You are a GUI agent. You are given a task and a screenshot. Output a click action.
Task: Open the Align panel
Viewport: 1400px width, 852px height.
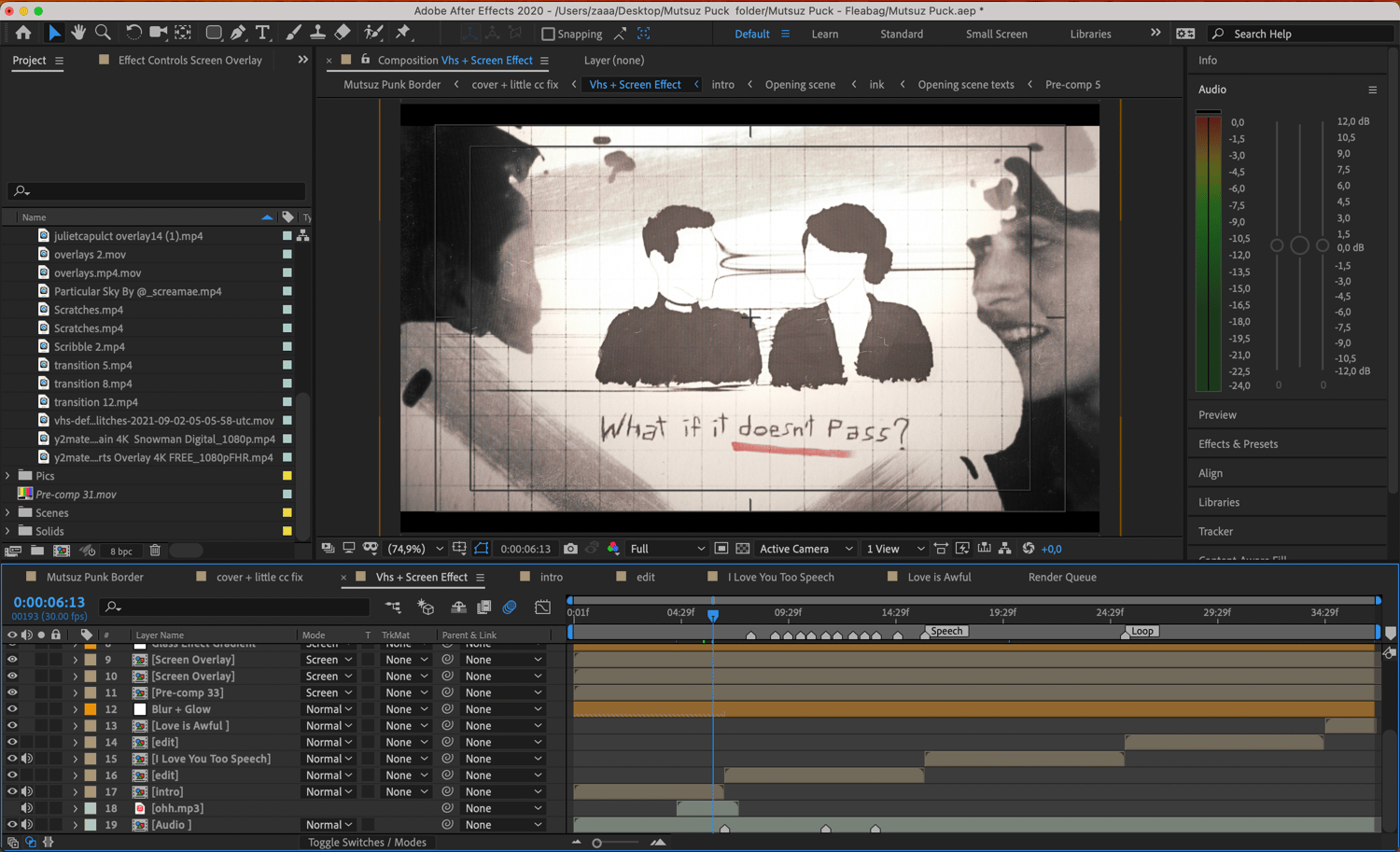pos(1211,473)
